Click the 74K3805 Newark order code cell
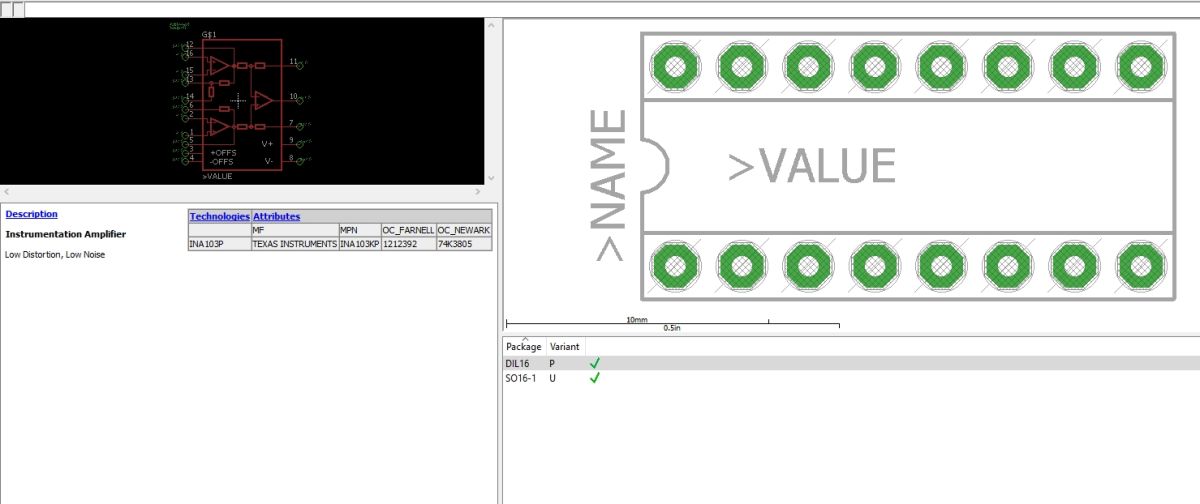Image resolution: width=1200 pixels, height=504 pixels. pyautogui.click(x=464, y=244)
